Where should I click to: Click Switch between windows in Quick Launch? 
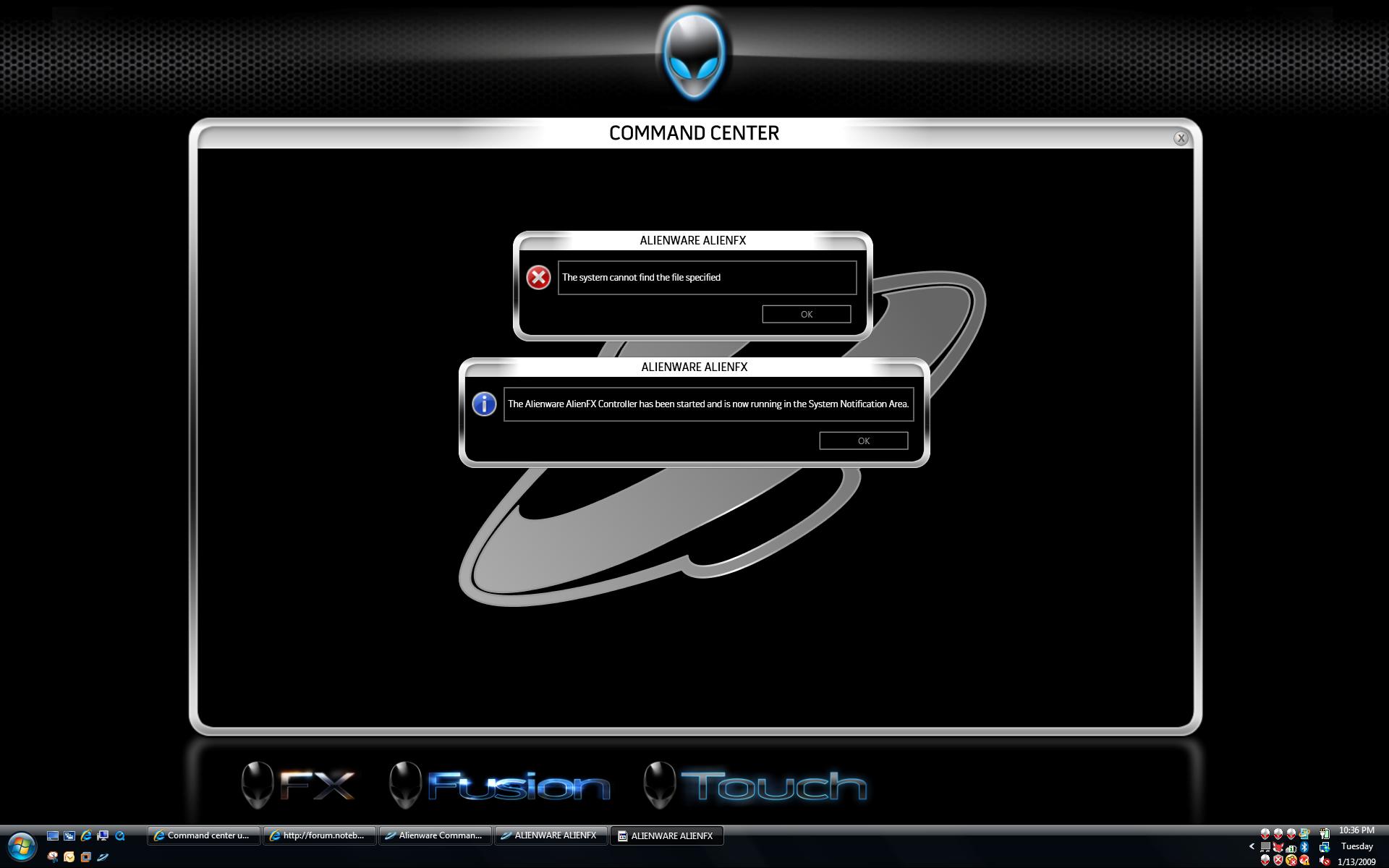coord(69,835)
